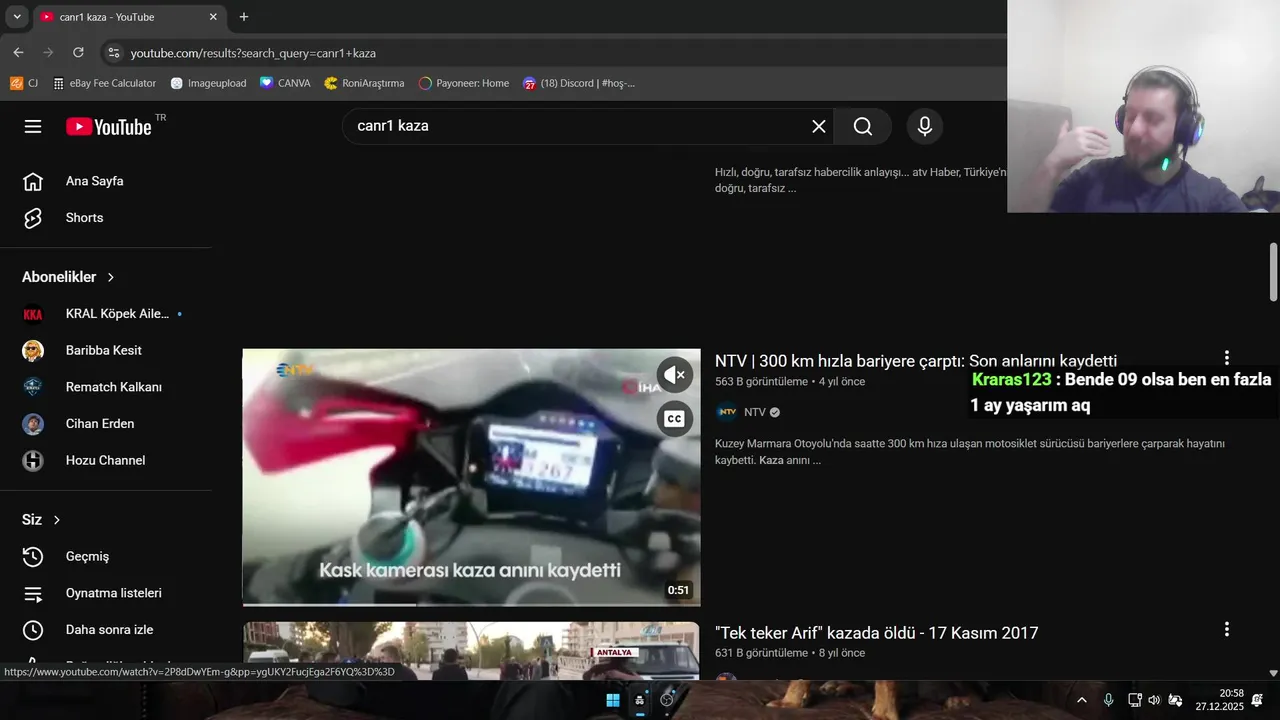Open options menu for NTV video
1280x720 pixels.
pos(1227,358)
